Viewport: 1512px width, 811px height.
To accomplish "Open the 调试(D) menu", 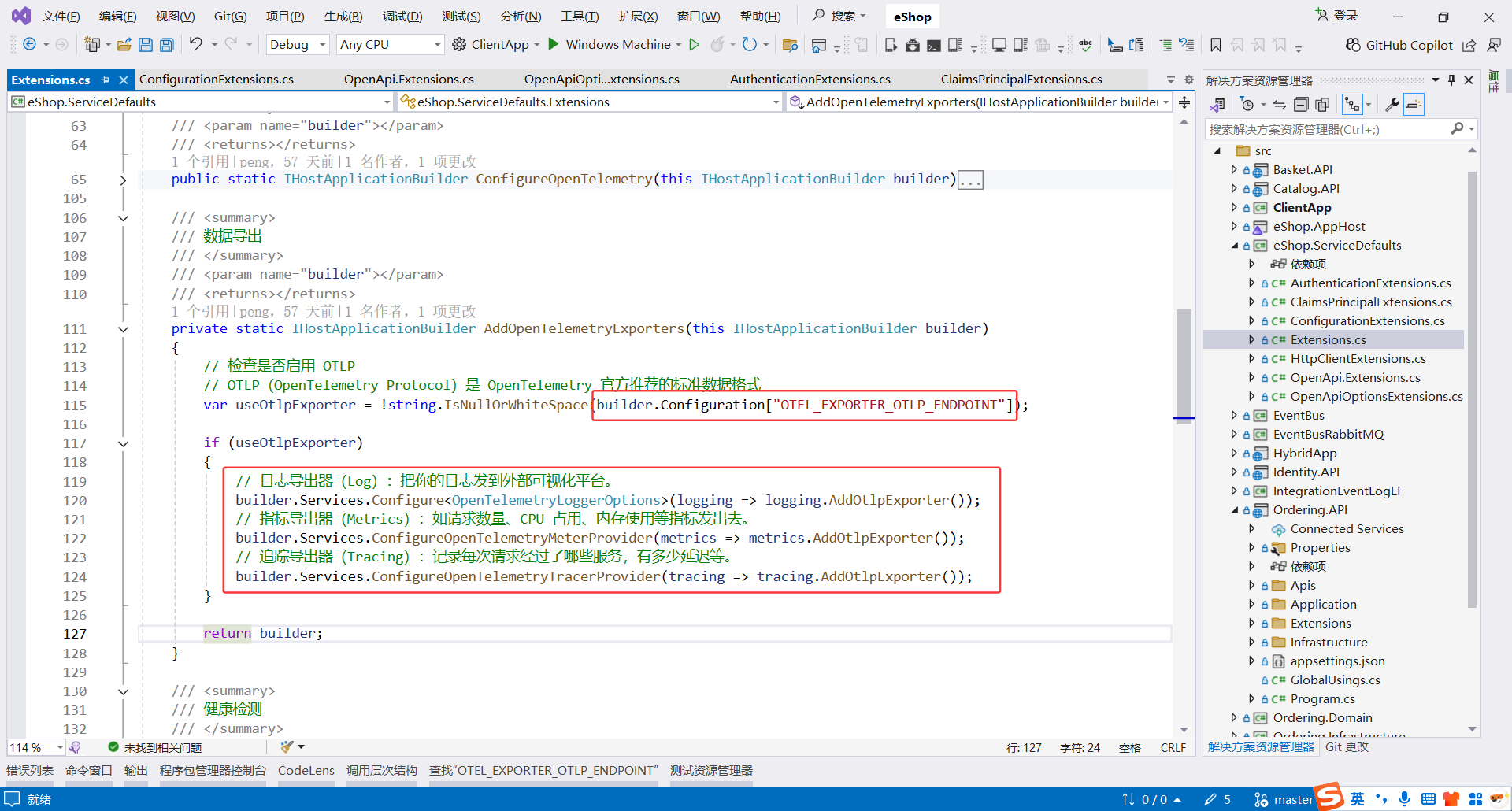I will [x=402, y=17].
